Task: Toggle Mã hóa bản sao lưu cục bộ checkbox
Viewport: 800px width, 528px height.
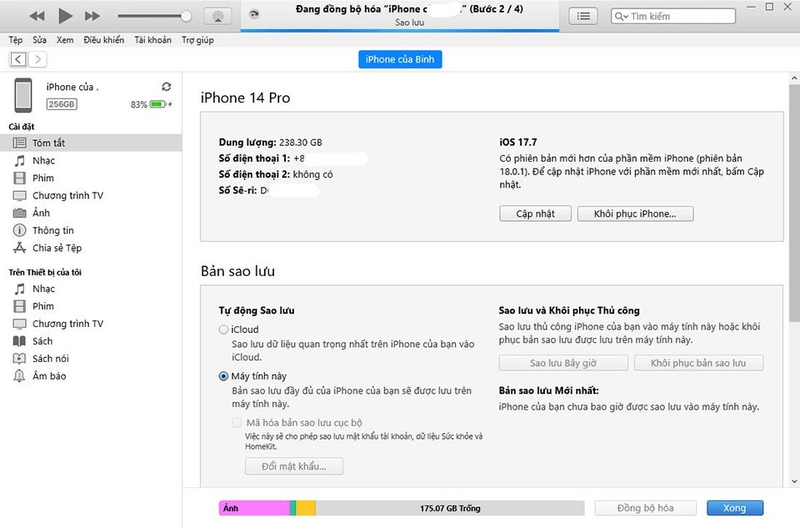Action: coord(237,422)
